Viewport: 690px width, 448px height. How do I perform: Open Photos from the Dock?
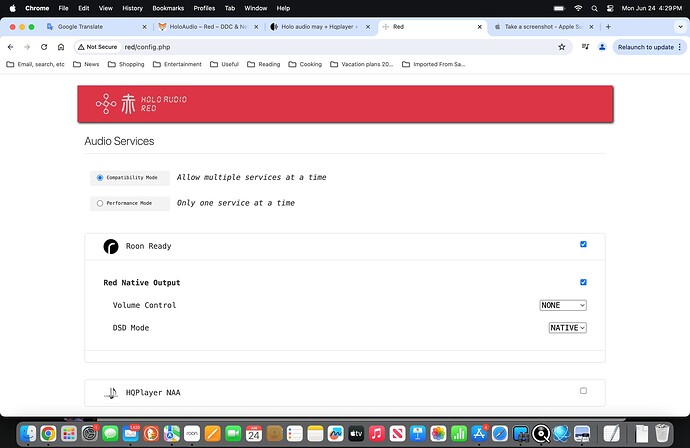438,433
